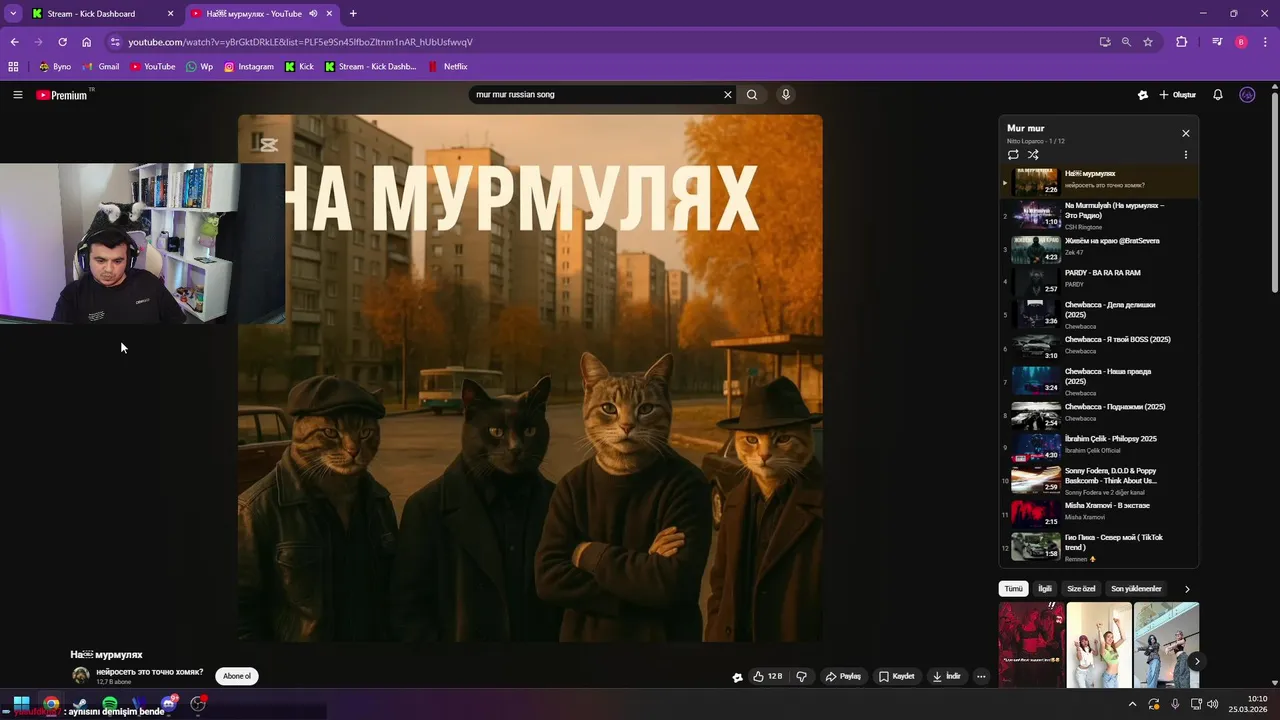The height and width of the screenshot is (720, 1280).
Task: Play Chewbacca - Наша правда (2025)
Action: pyautogui.click(x=1100, y=381)
